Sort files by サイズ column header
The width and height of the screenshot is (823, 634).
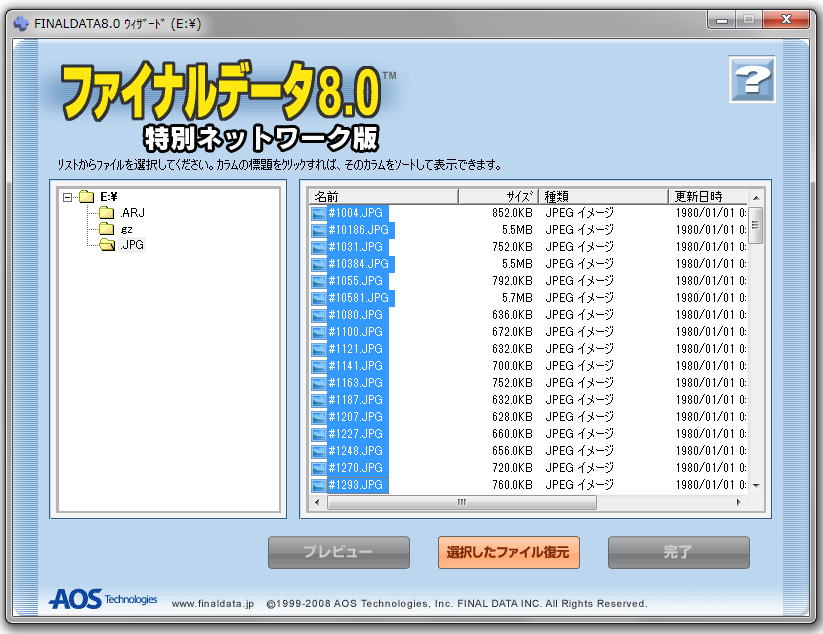498,196
